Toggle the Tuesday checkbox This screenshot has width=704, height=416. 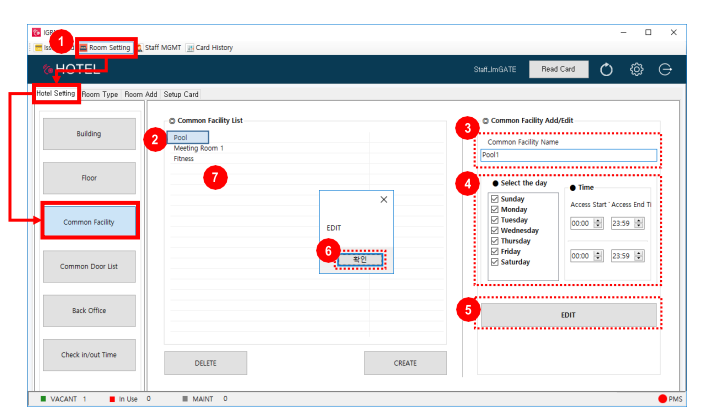(495, 220)
